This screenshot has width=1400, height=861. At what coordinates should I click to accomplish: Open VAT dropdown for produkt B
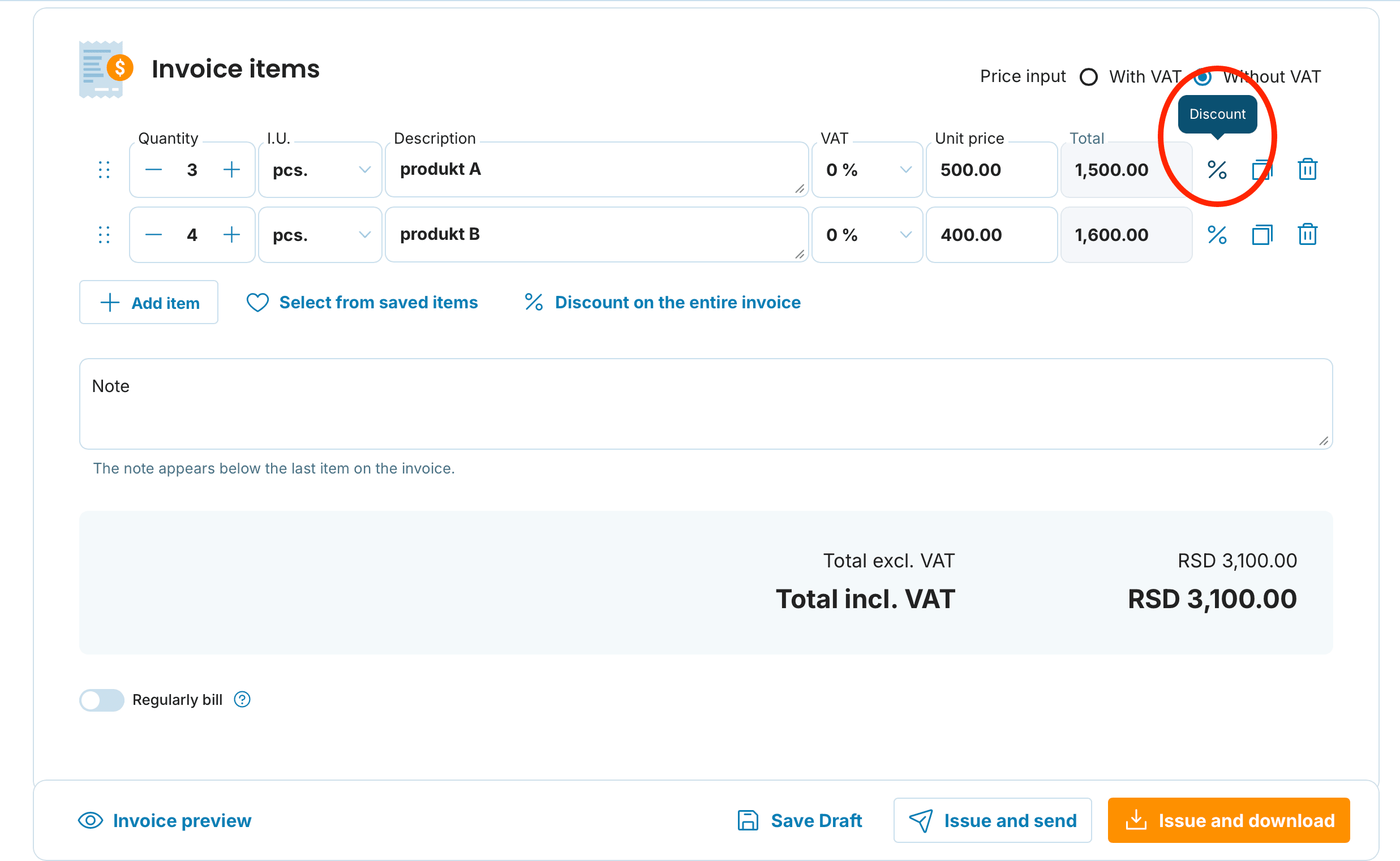coord(867,235)
